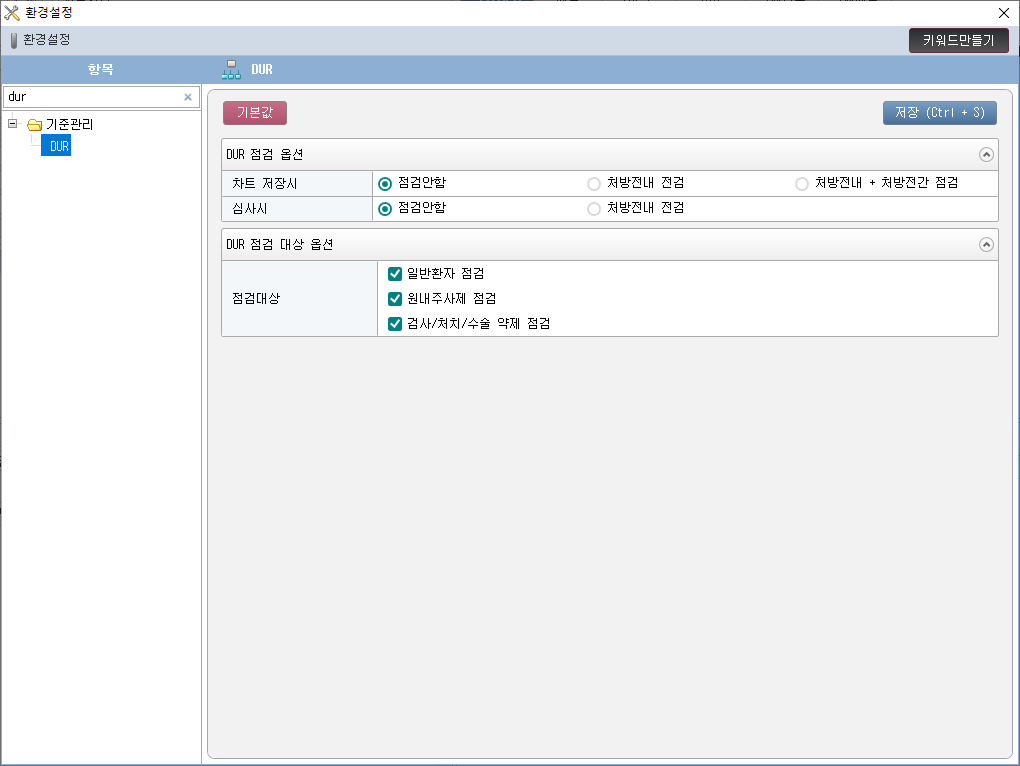Clear the dur search field with X icon
Image resolution: width=1020 pixels, height=766 pixels.
pyautogui.click(x=187, y=97)
